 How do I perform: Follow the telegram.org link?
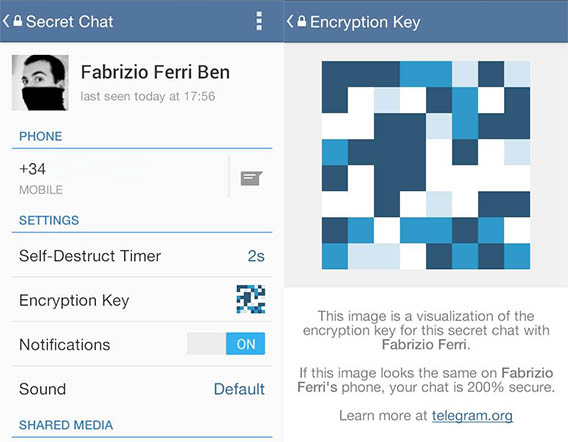point(472,416)
